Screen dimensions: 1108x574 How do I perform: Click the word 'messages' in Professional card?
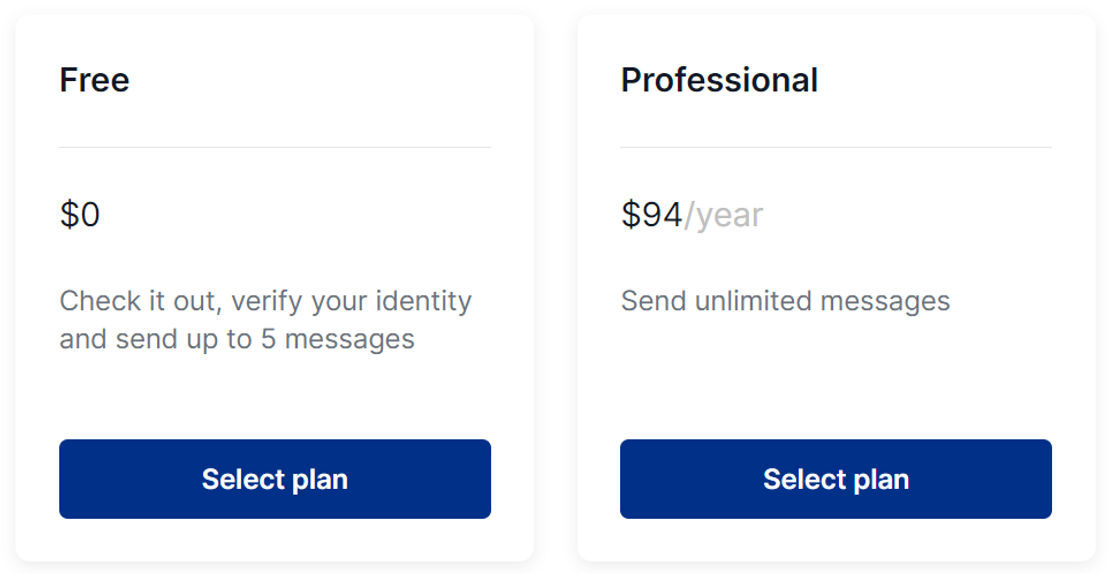pyautogui.click(x=885, y=303)
